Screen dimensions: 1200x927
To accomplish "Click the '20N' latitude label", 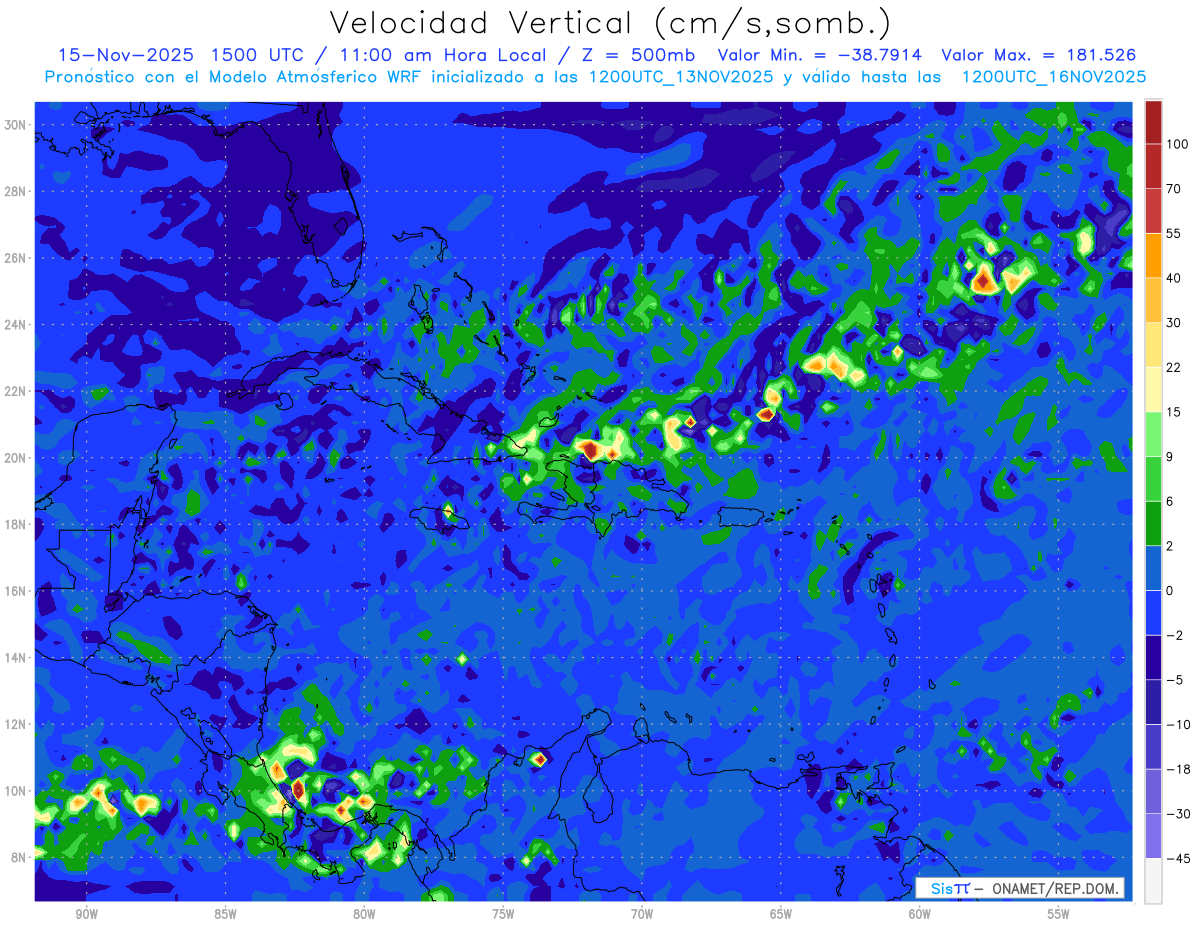I will pyautogui.click(x=16, y=458).
